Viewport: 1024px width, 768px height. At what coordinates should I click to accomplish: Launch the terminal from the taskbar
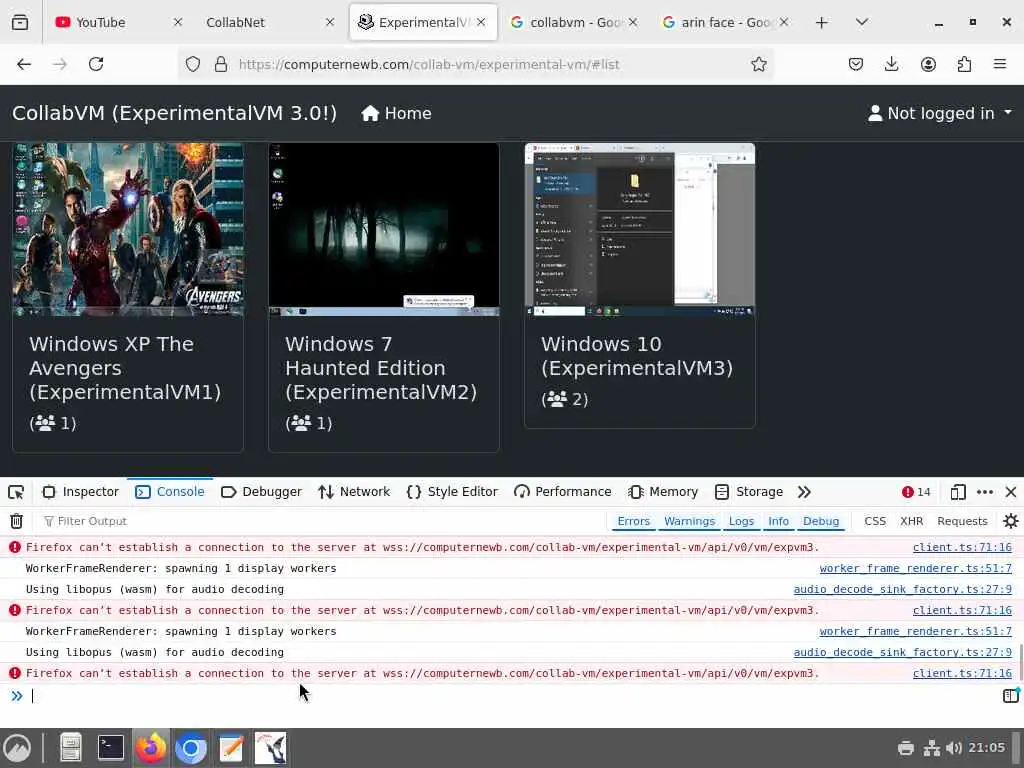(x=110, y=748)
